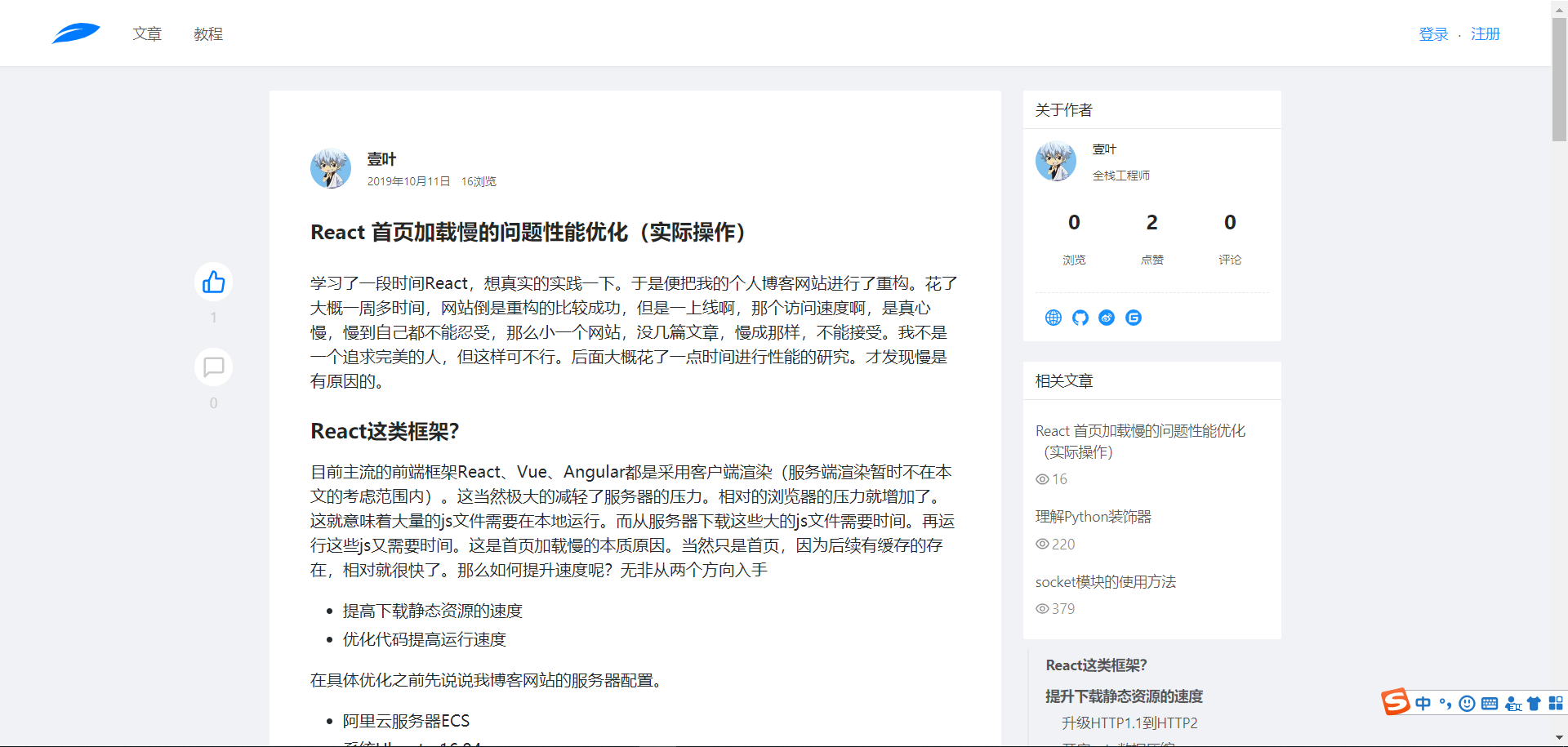Click the 登录 login link
Image resolution: width=1568 pixels, height=747 pixels.
[1433, 34]
